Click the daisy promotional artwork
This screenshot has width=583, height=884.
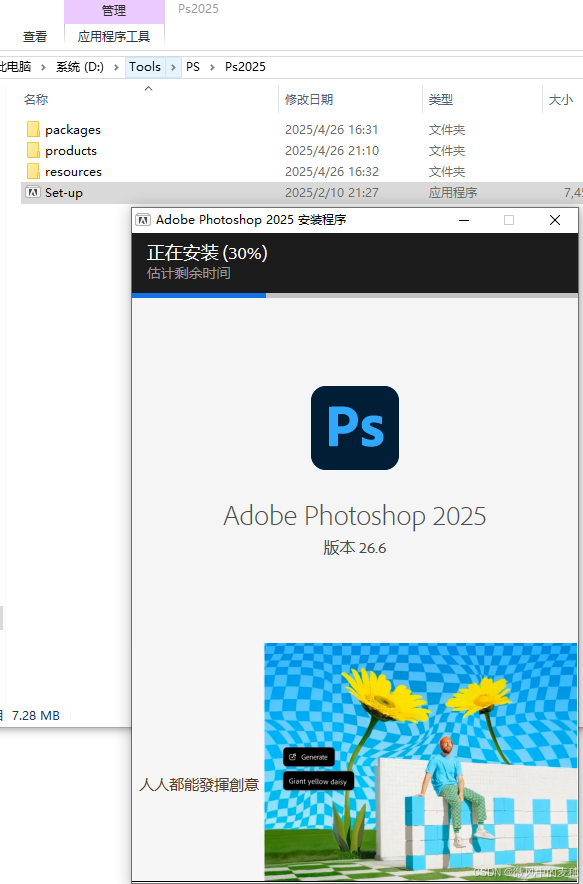(421, 761)
